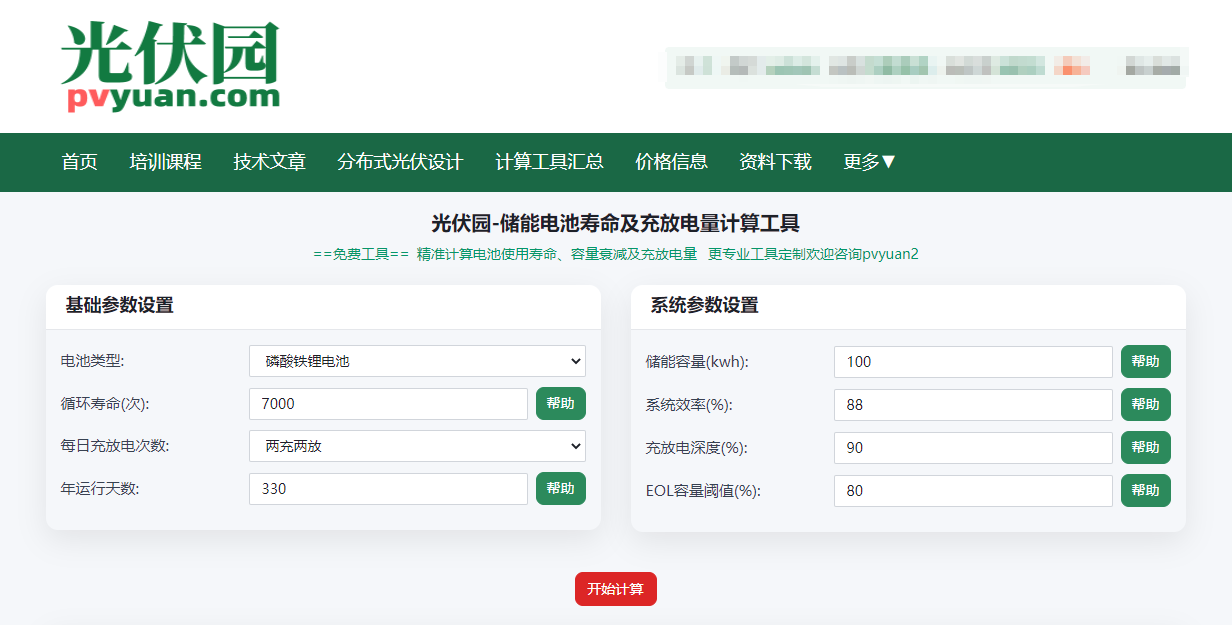This screenshot has width=1232, height=625.
Task: Click 帮助 button next to 循环寿命
Action: pos(560,404)
